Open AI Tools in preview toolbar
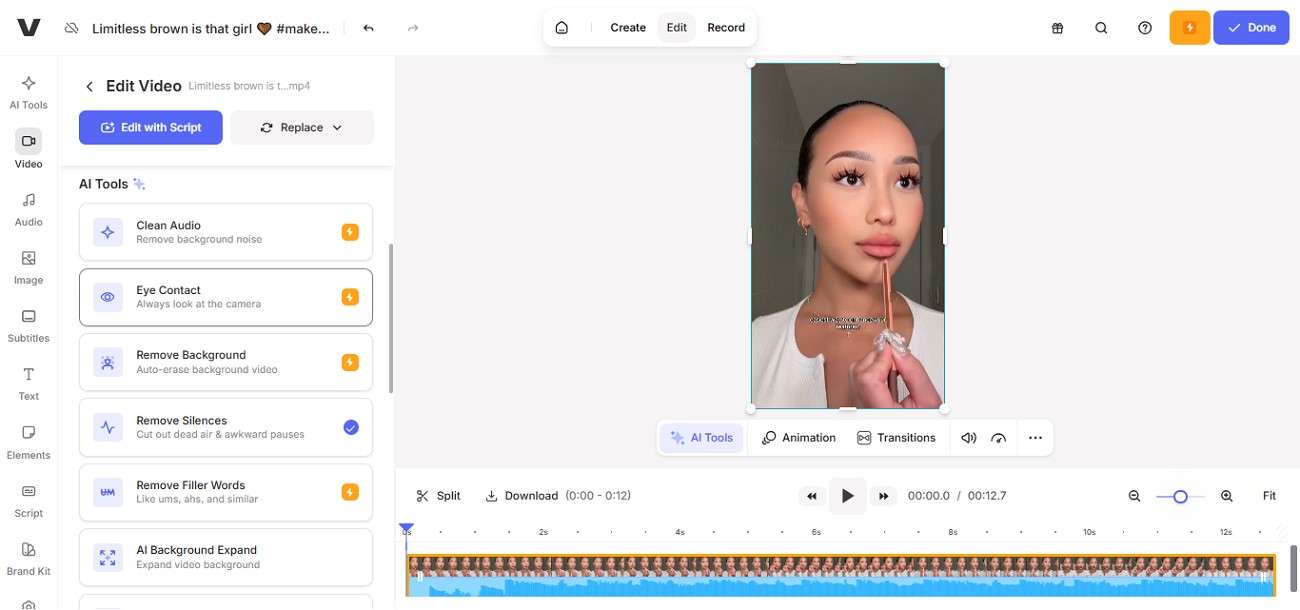1300x610 pixels. point(701,438)
